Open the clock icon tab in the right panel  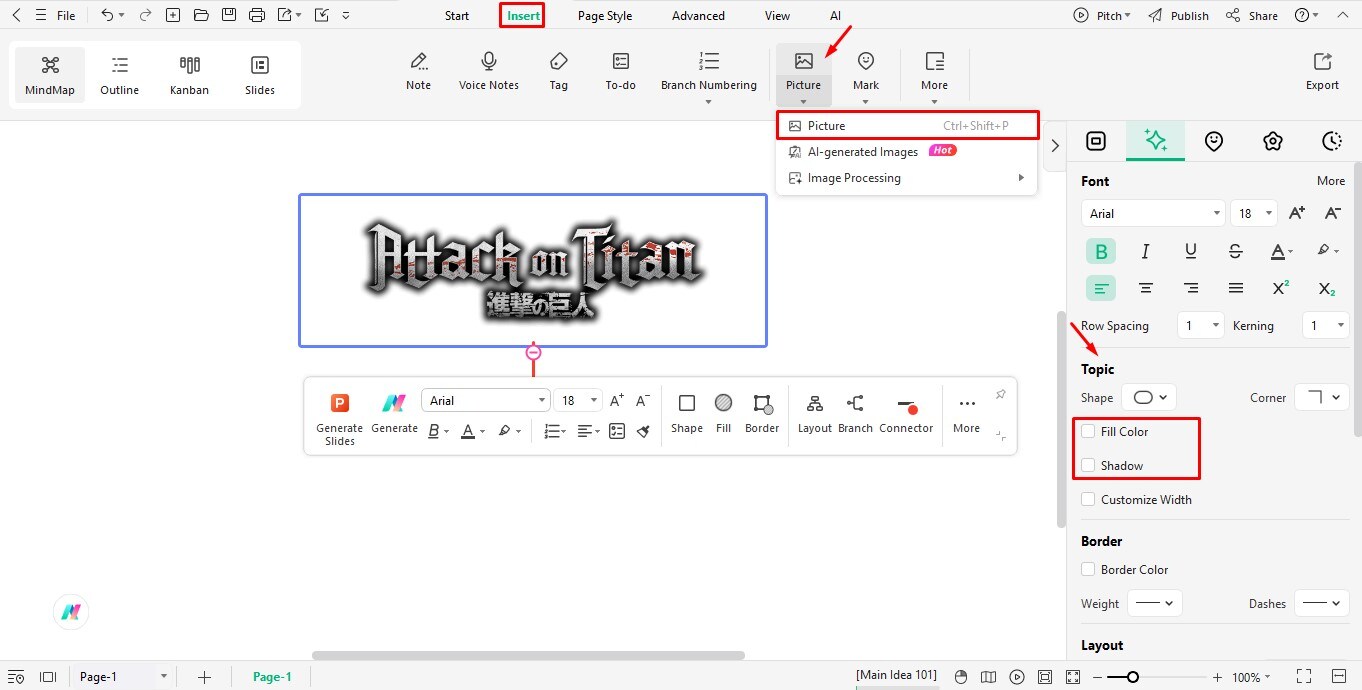click(x=1331, y=141)
